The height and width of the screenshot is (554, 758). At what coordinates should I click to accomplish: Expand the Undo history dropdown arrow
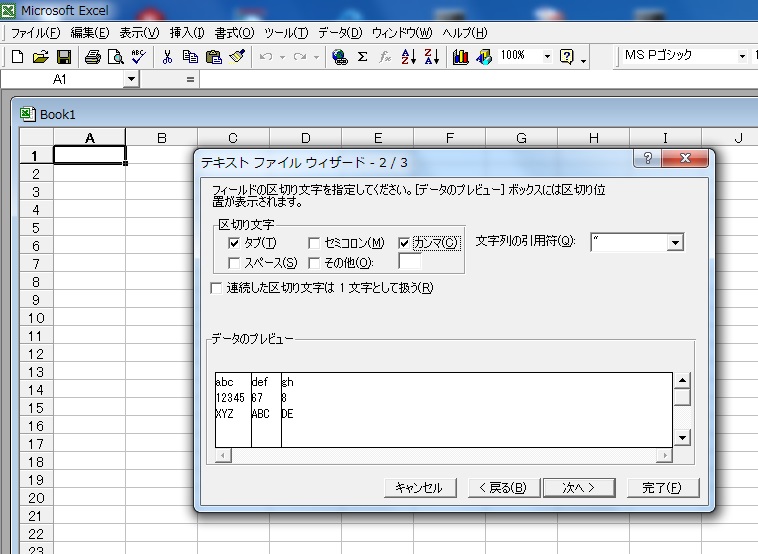(x=282, y=57)
